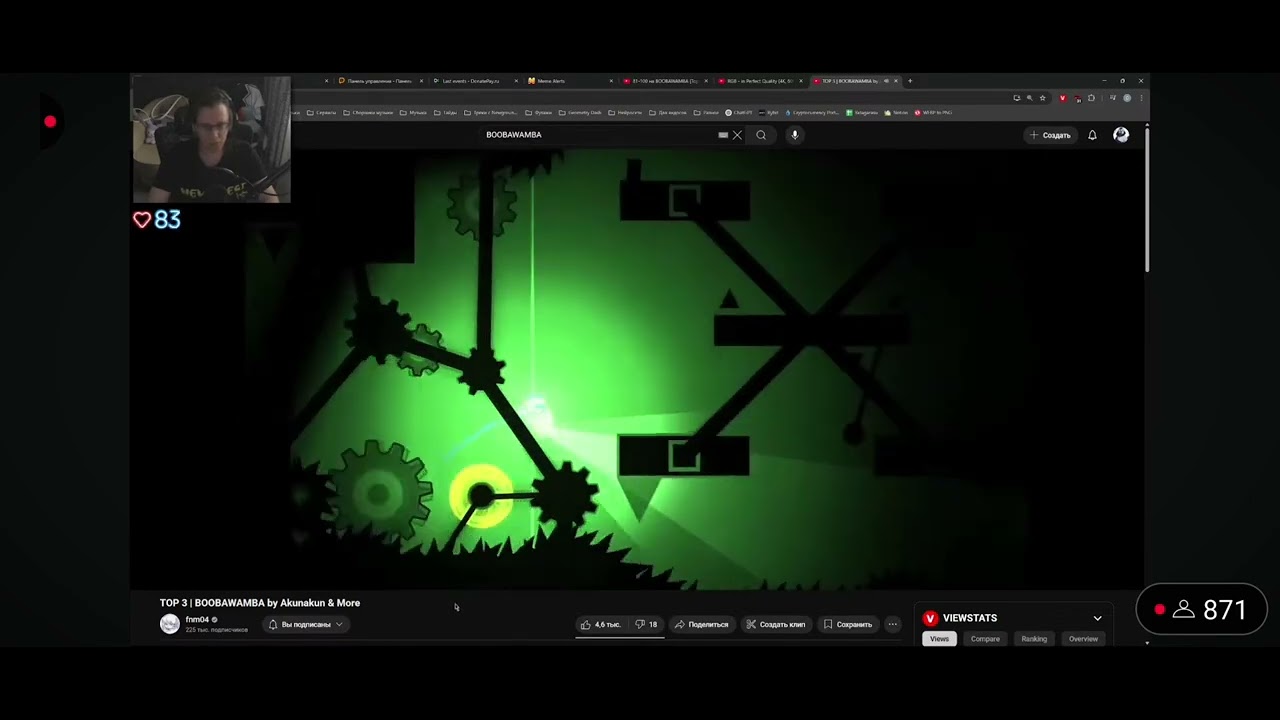Open the YouTube account avatar menu

[x=1121, y=135]
